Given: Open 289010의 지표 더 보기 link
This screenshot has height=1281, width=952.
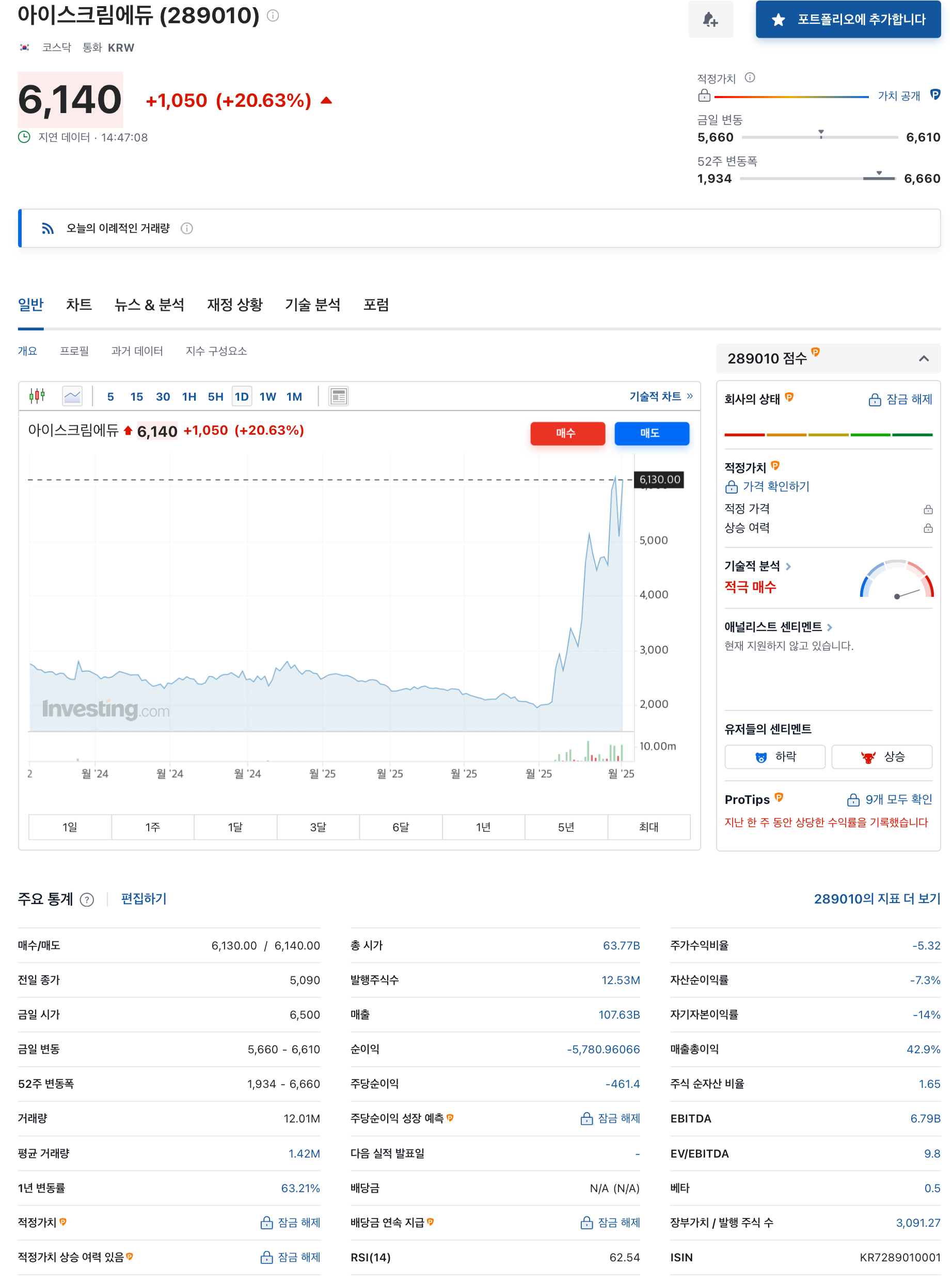Looking at the screenshot, I should [877, 898].
